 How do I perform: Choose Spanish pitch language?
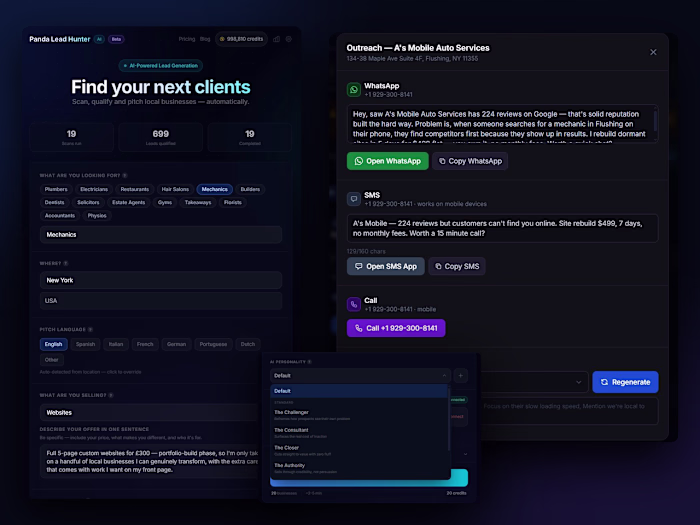coord(85,344)
